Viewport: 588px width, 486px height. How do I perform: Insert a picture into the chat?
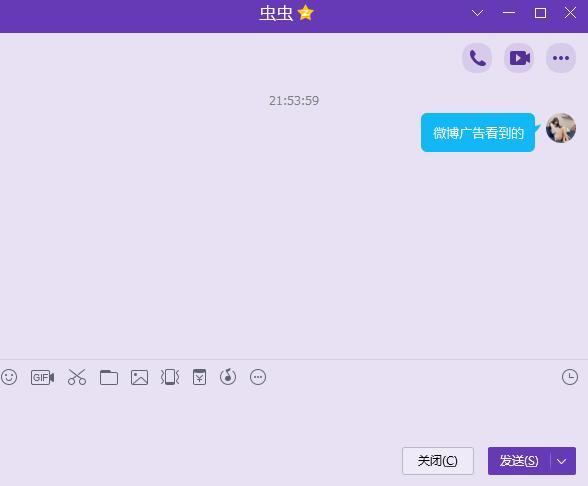point(140,377)
